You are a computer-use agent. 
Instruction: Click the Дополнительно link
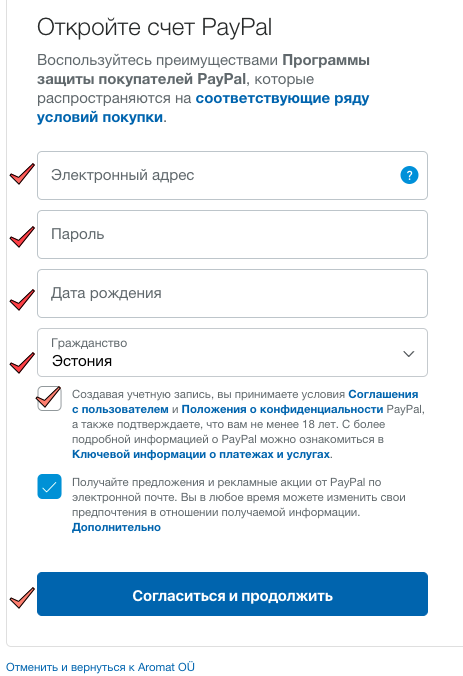[x=116, y=527]
